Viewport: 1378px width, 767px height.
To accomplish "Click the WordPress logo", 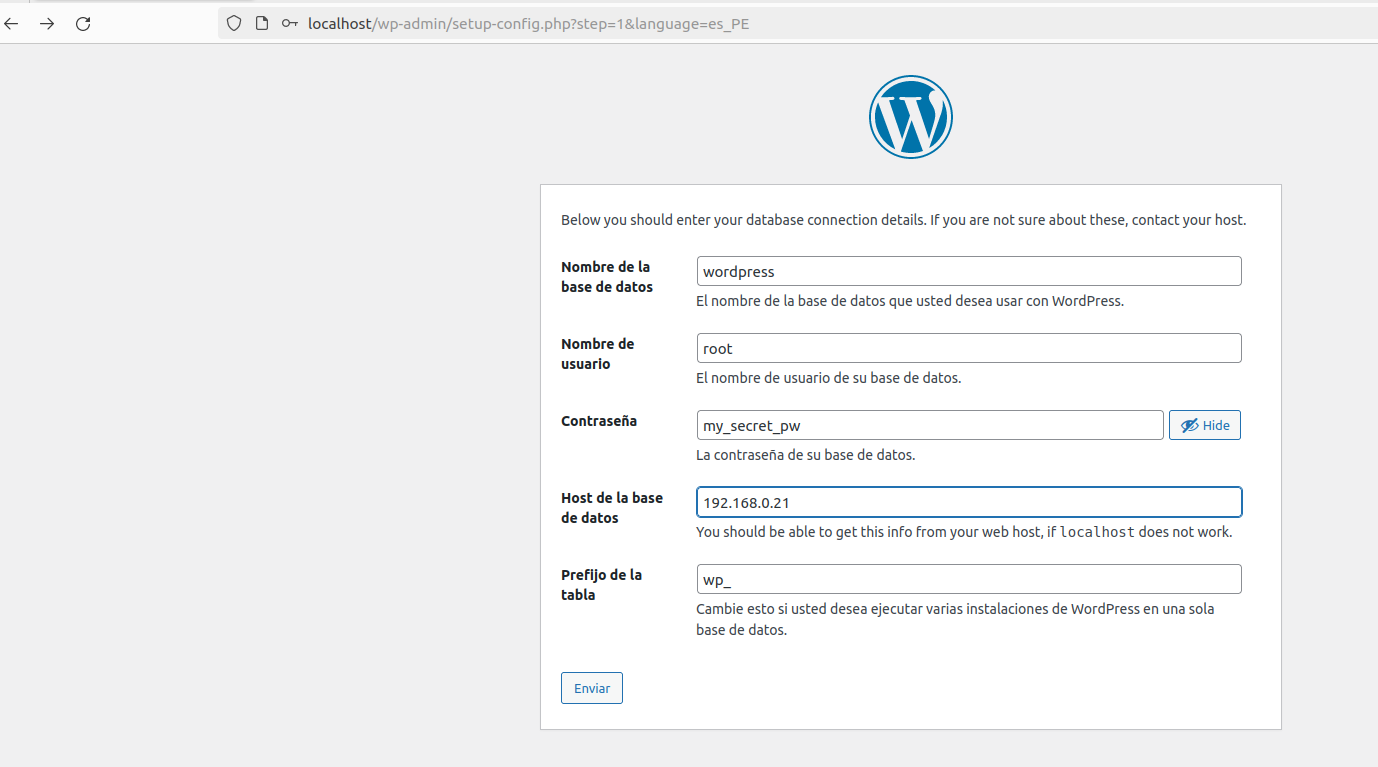I will [x=911, y=117].
